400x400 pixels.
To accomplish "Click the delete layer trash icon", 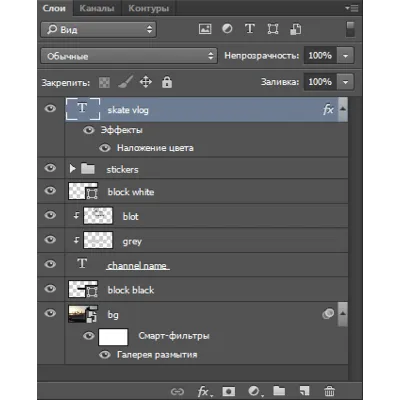I will tap(329, 391).
